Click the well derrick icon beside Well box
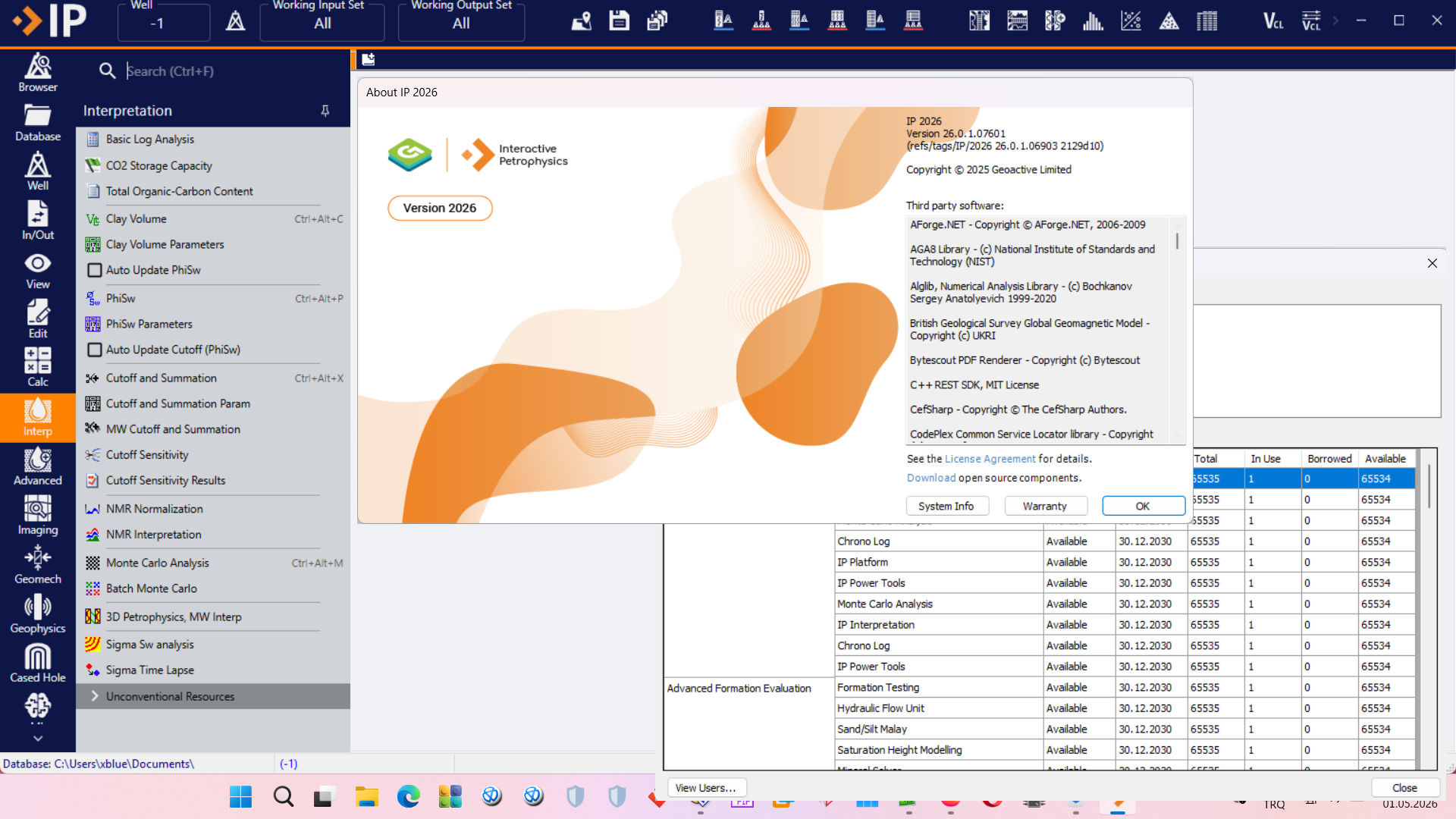1456x819 pixels. tap(235, 21)
